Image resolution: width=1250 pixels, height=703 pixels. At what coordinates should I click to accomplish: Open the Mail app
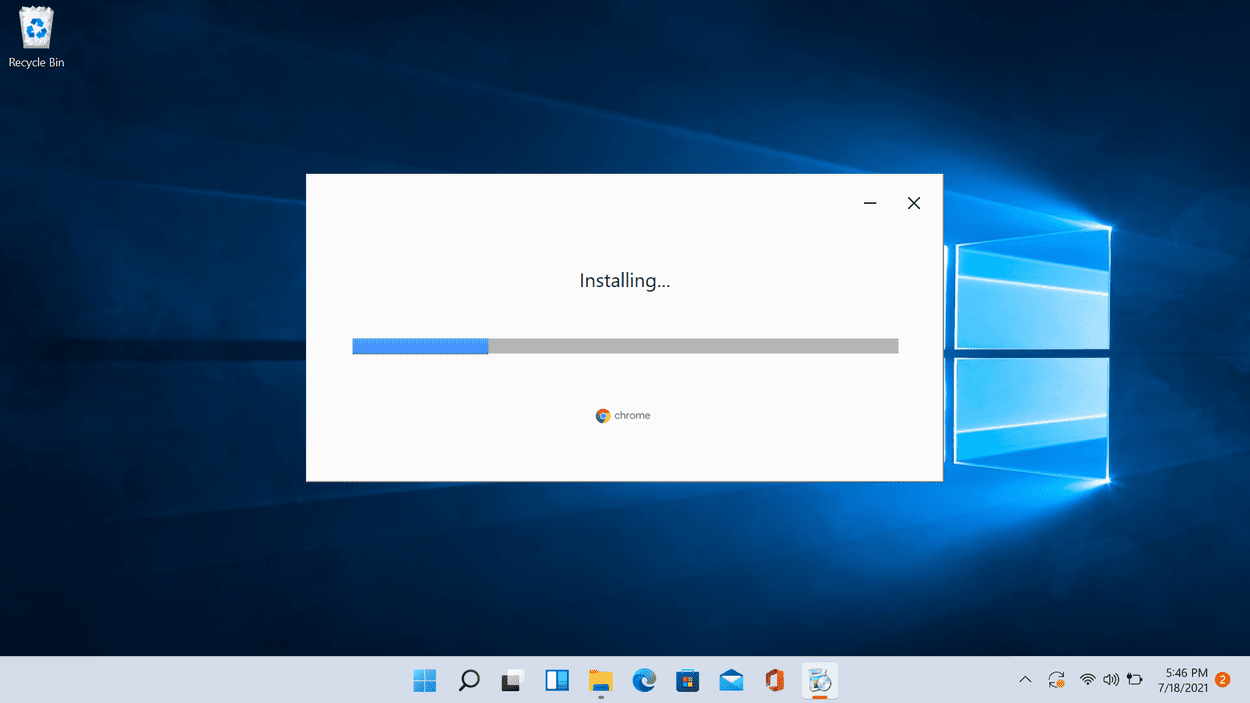coord(731,680)
